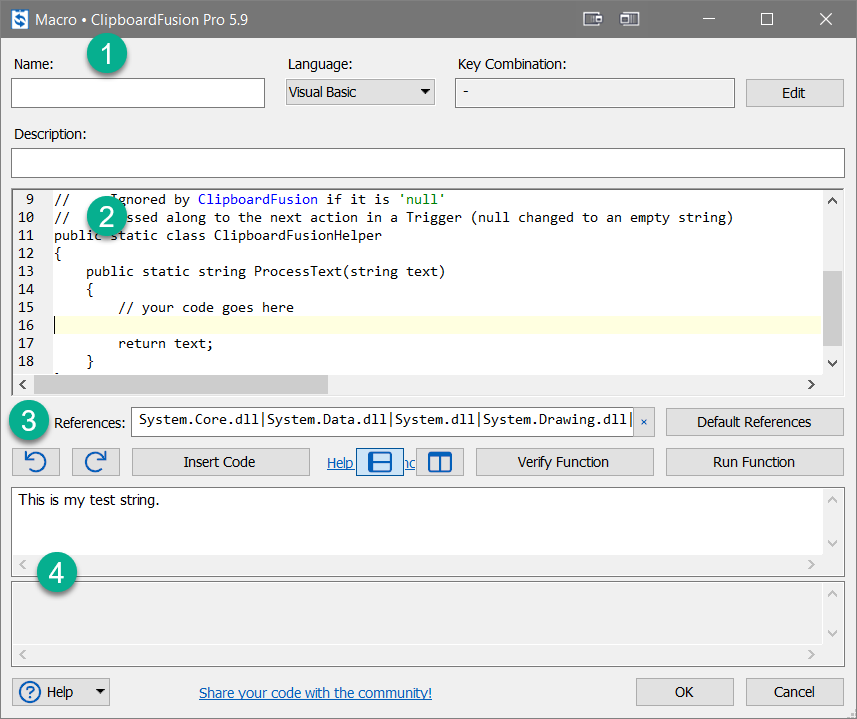
Task: Click the code editor's scroll left arrow
Action: tap(22, 385)
